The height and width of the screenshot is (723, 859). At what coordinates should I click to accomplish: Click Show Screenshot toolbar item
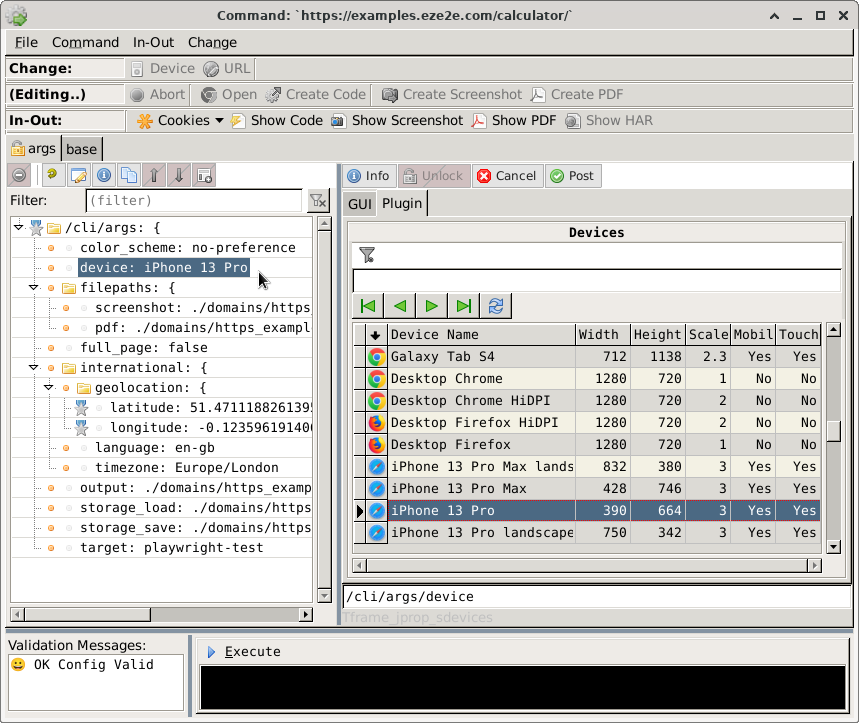pyautogui.click(x=398, y=120)
